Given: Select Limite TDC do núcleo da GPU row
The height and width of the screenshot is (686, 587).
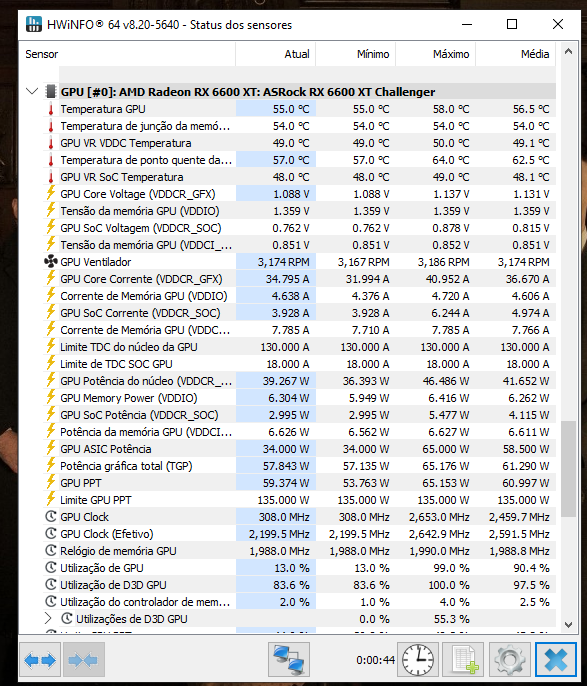Looking at the screenshot, I should coord(129,347).
